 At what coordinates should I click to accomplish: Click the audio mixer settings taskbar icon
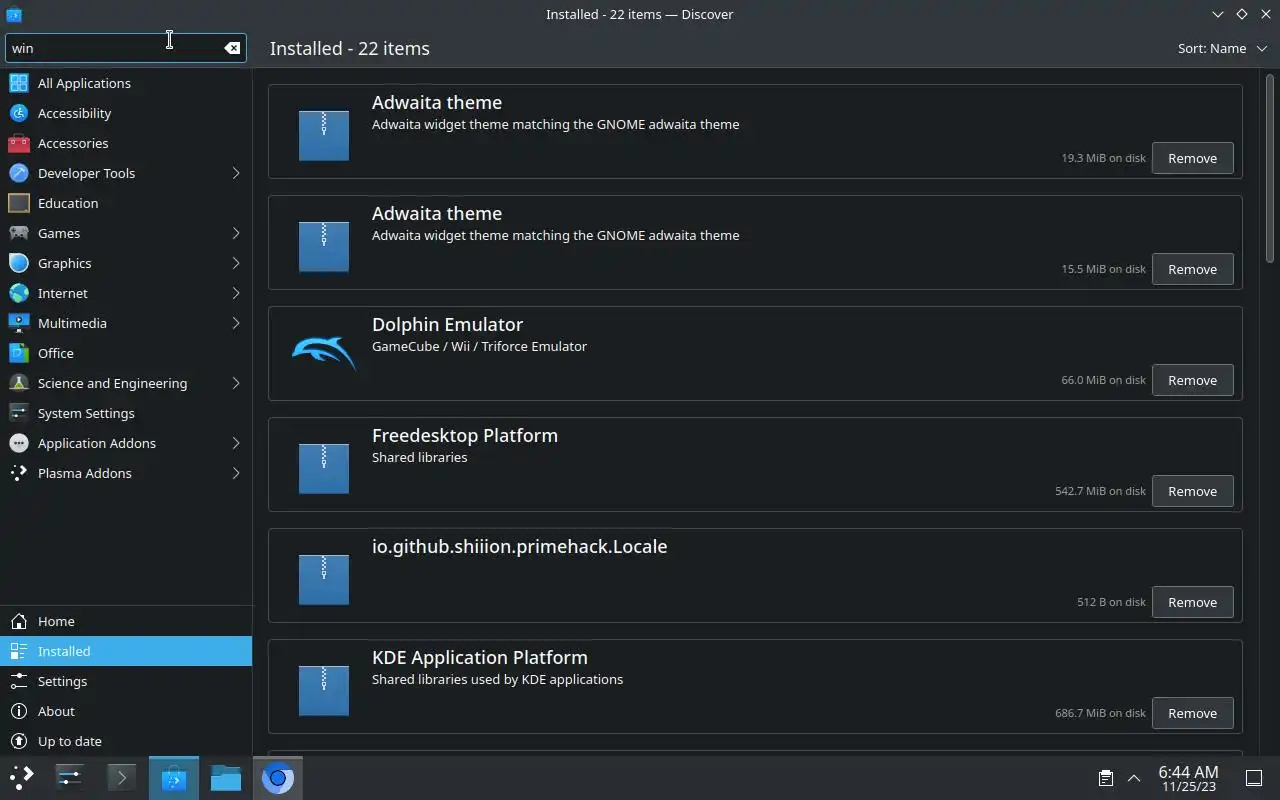click(x=69, y=777)
